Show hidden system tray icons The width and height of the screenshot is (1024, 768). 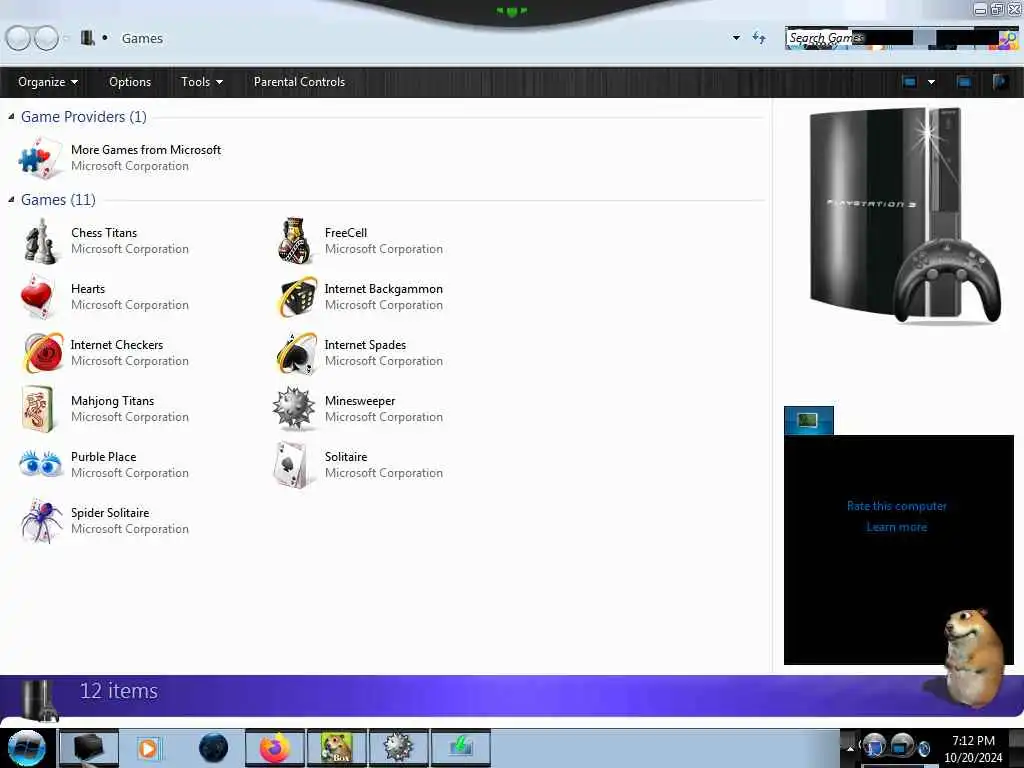(x=850, y=748)
